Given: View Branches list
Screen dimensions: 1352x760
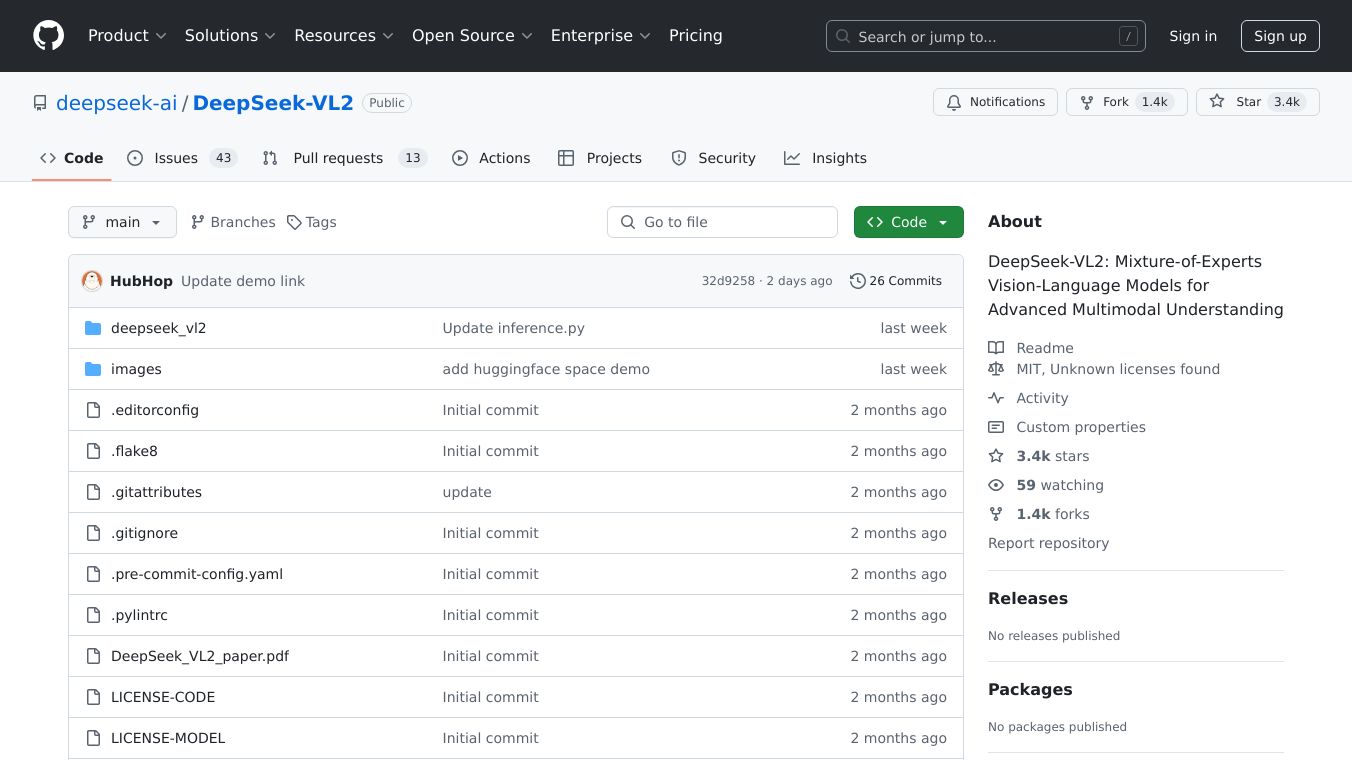Looking at the screenshot, I should [233, 222].
